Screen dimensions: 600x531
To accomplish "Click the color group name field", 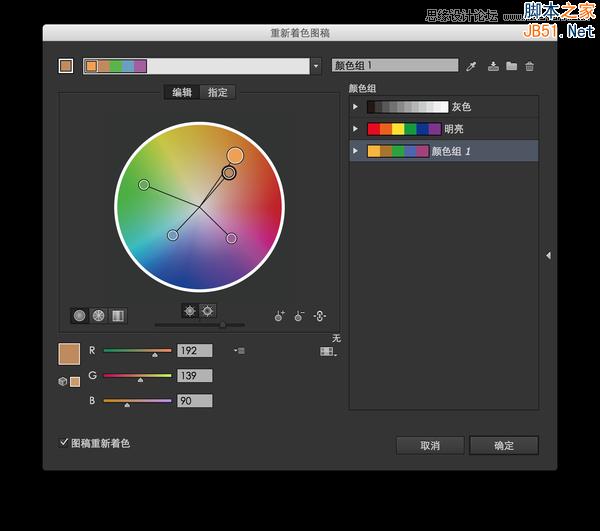I will 395,65.
